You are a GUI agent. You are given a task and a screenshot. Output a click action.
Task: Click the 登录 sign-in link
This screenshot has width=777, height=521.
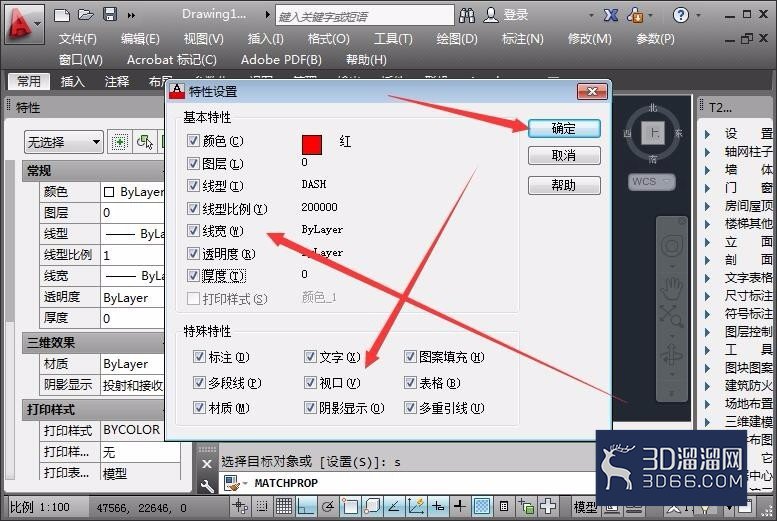515,15
